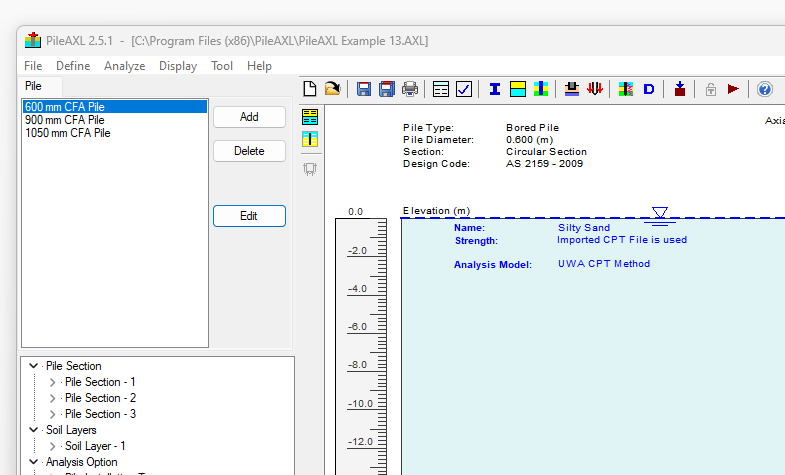Select 1050 mm CFA Pile in list
The height and width of the screenshot is (475, 785).
(68, 133)
